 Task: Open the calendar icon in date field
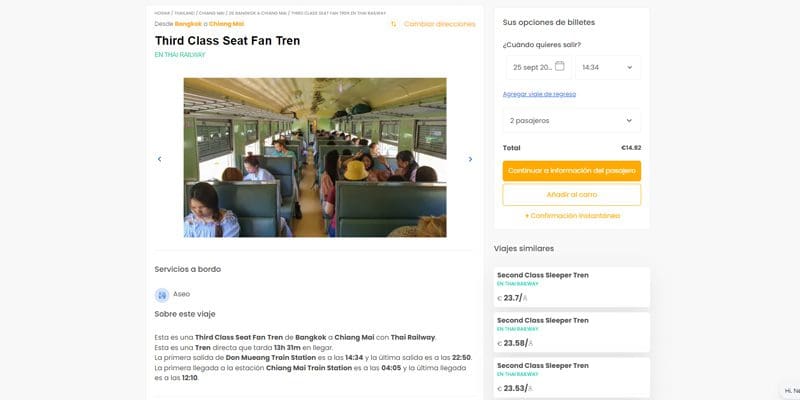click(x=560, y=67)
